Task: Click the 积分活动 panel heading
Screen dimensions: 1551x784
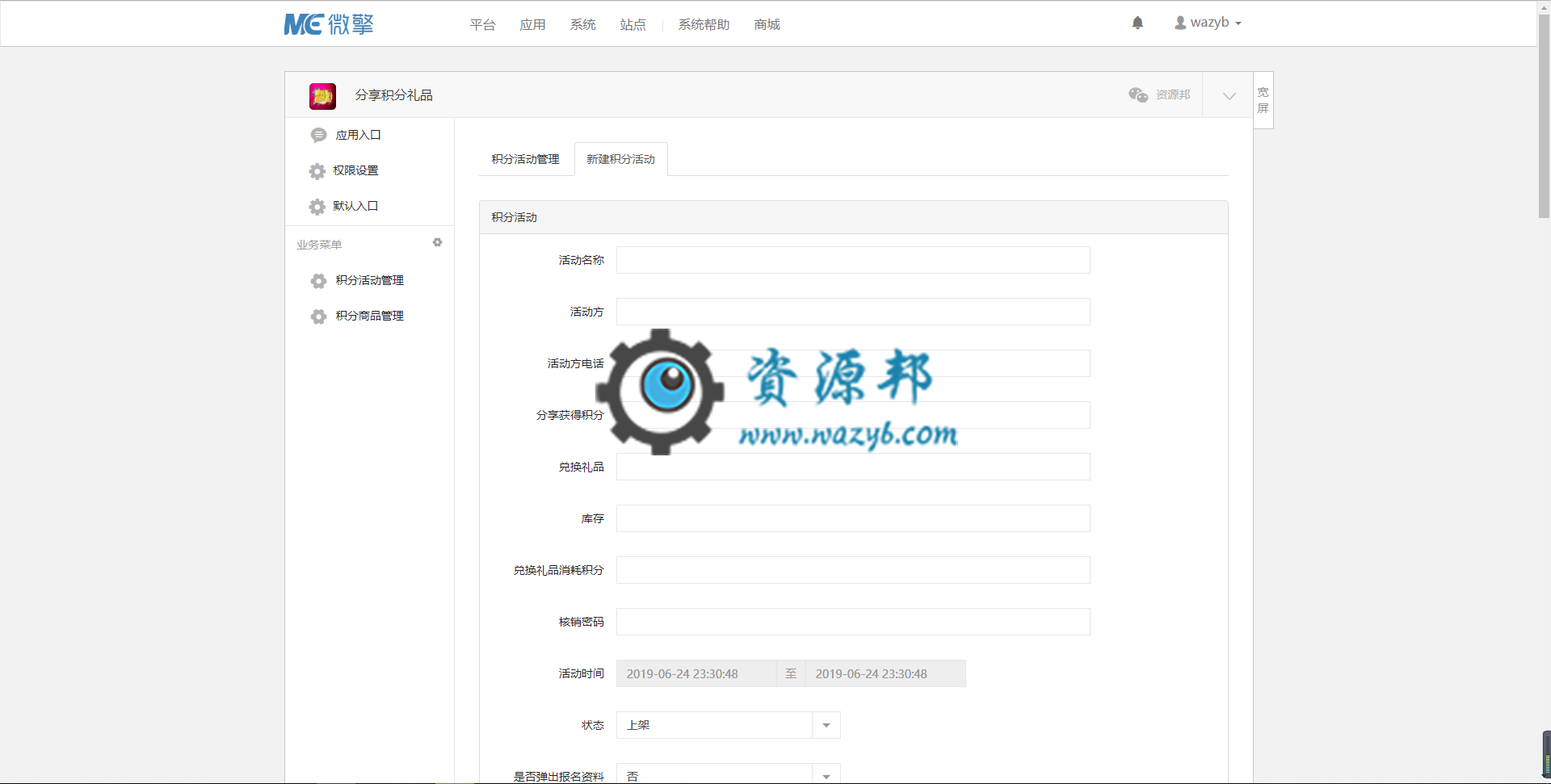Action: (515, 217)
